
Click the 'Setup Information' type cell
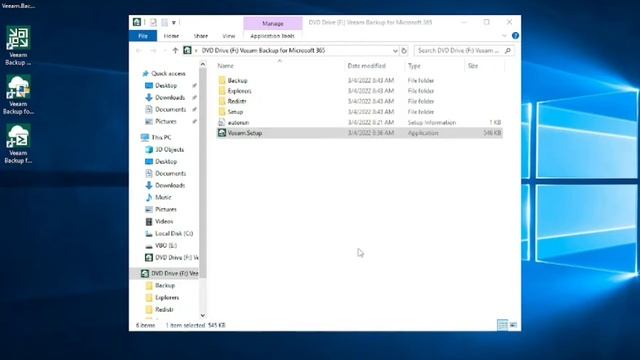[x=432, y=122]
